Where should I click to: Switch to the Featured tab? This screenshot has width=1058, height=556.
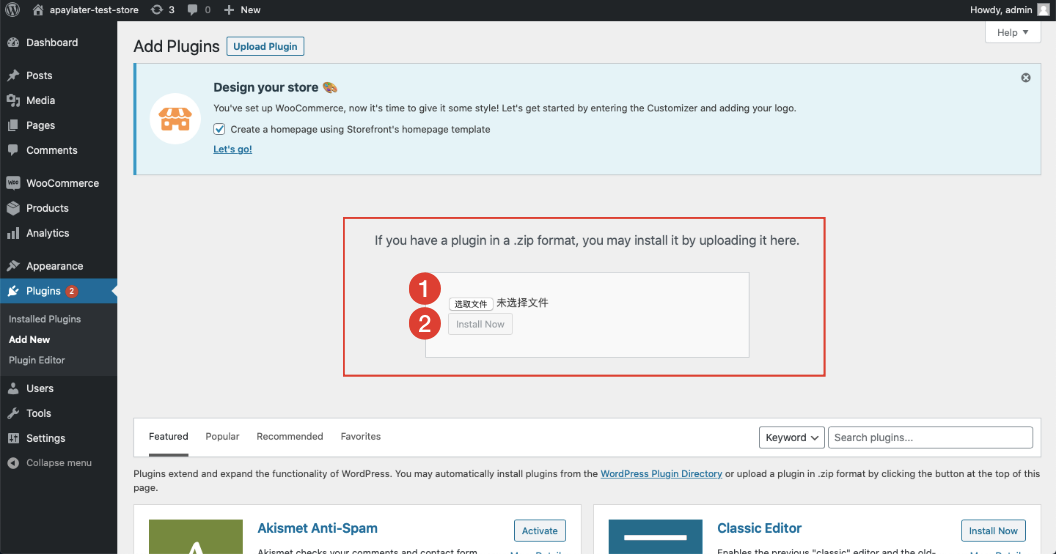(x=169, y=437)
